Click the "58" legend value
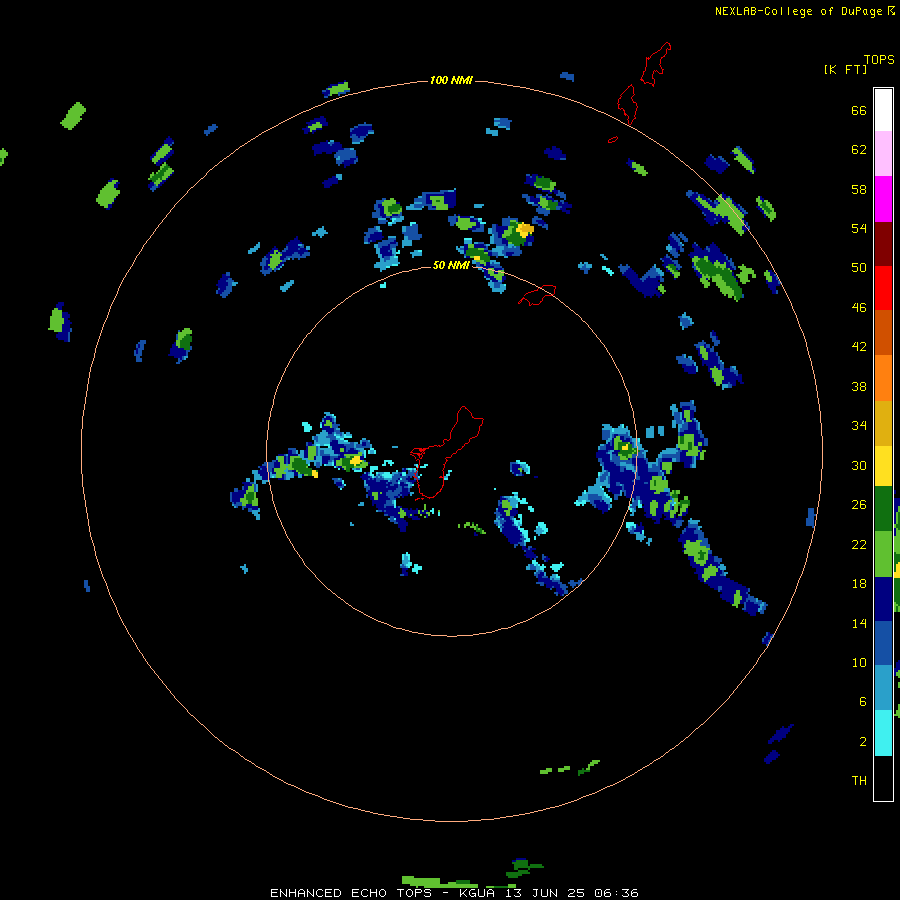 point(859,189)
